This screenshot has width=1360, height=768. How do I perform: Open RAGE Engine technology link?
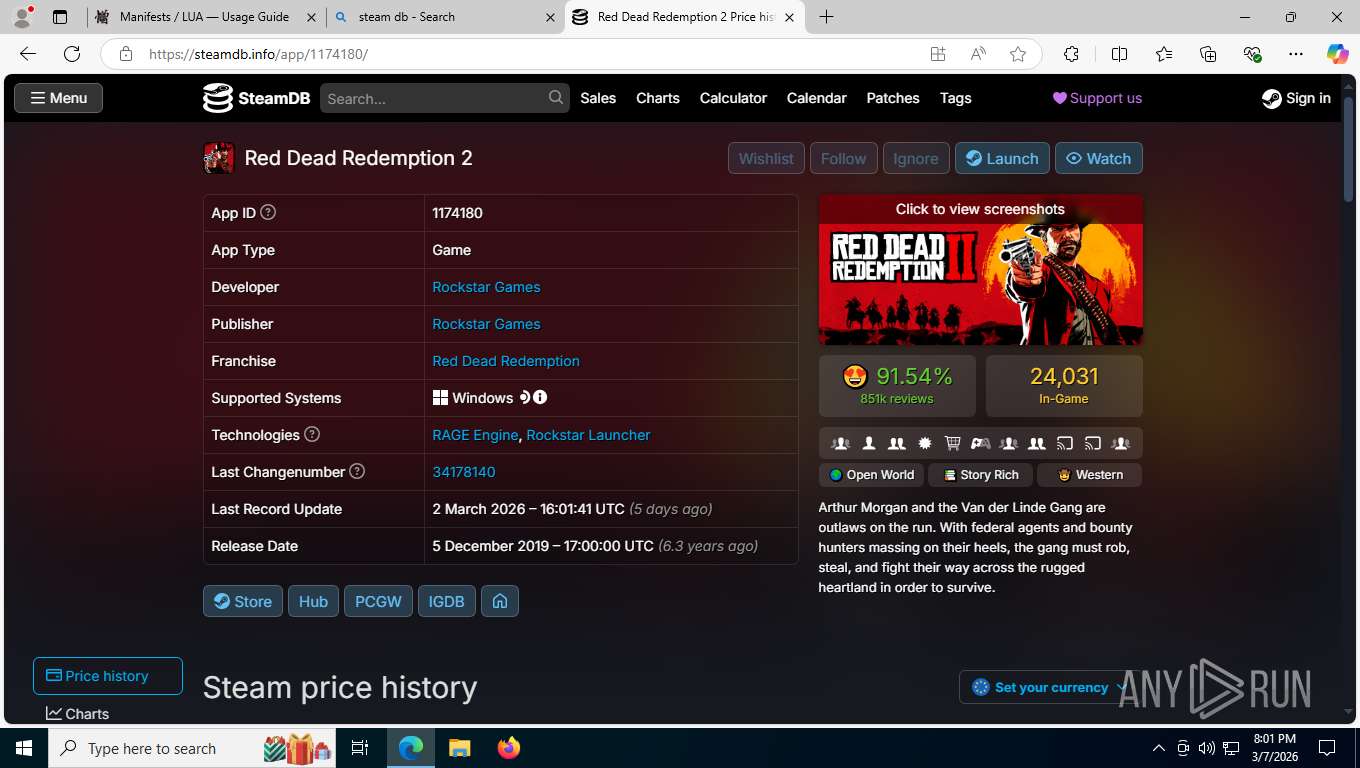coord(475,435)
